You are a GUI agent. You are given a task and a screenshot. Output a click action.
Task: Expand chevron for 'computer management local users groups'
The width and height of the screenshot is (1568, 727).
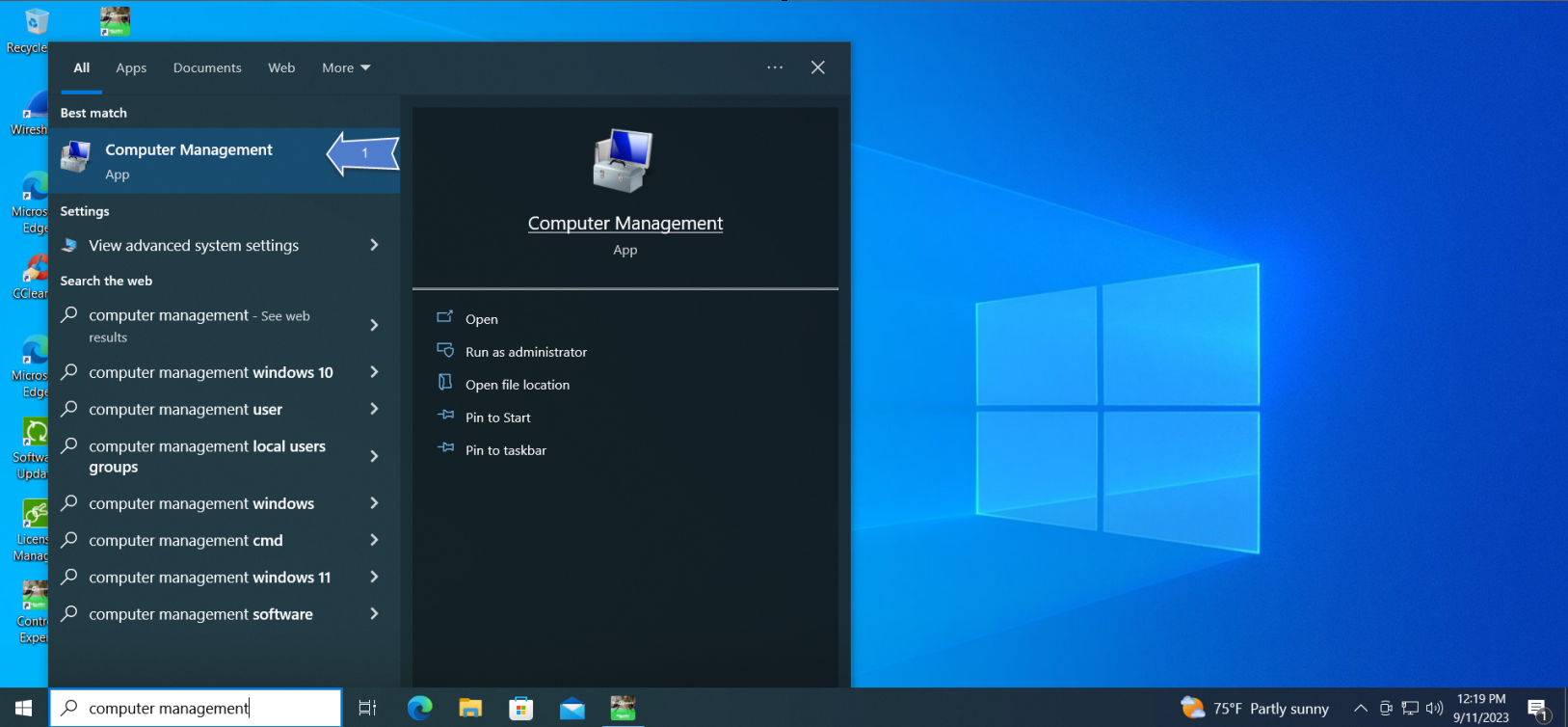375,456
